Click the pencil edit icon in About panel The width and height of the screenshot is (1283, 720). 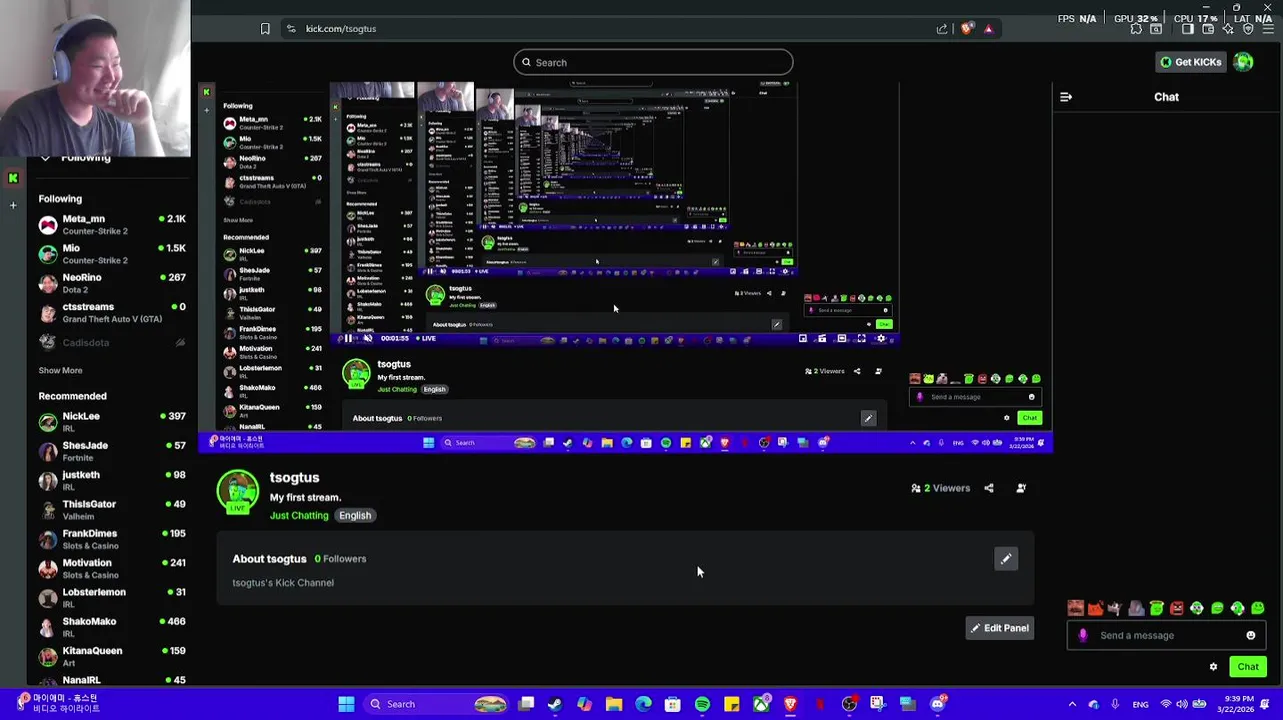1006,559
